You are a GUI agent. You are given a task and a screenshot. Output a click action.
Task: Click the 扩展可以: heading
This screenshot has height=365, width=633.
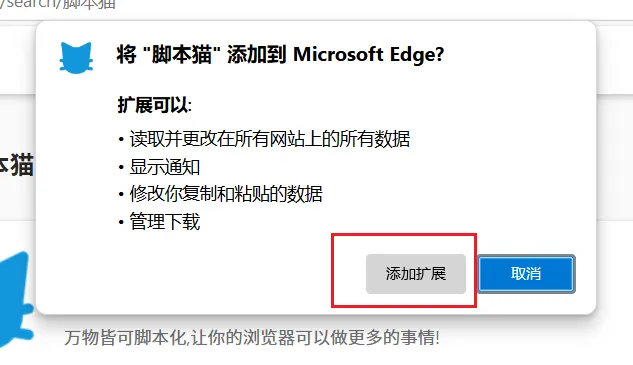point(155,105)
